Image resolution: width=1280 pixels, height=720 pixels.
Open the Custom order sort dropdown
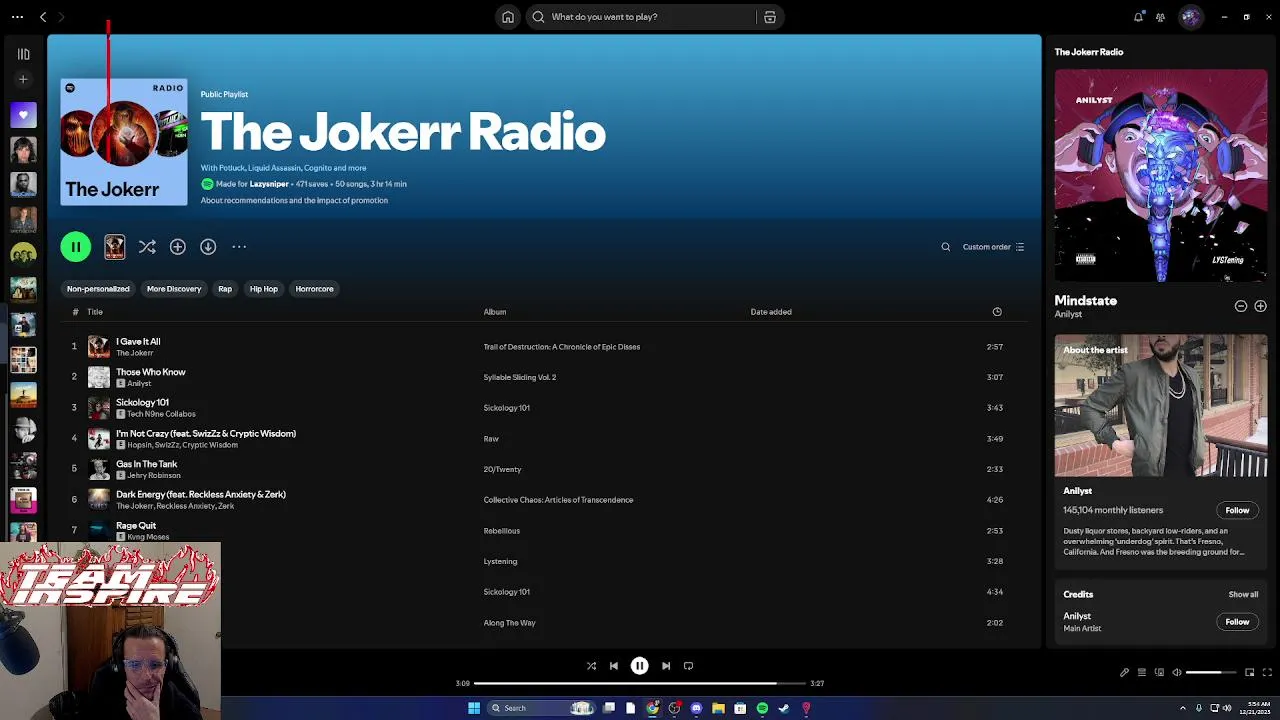point(993,247)
